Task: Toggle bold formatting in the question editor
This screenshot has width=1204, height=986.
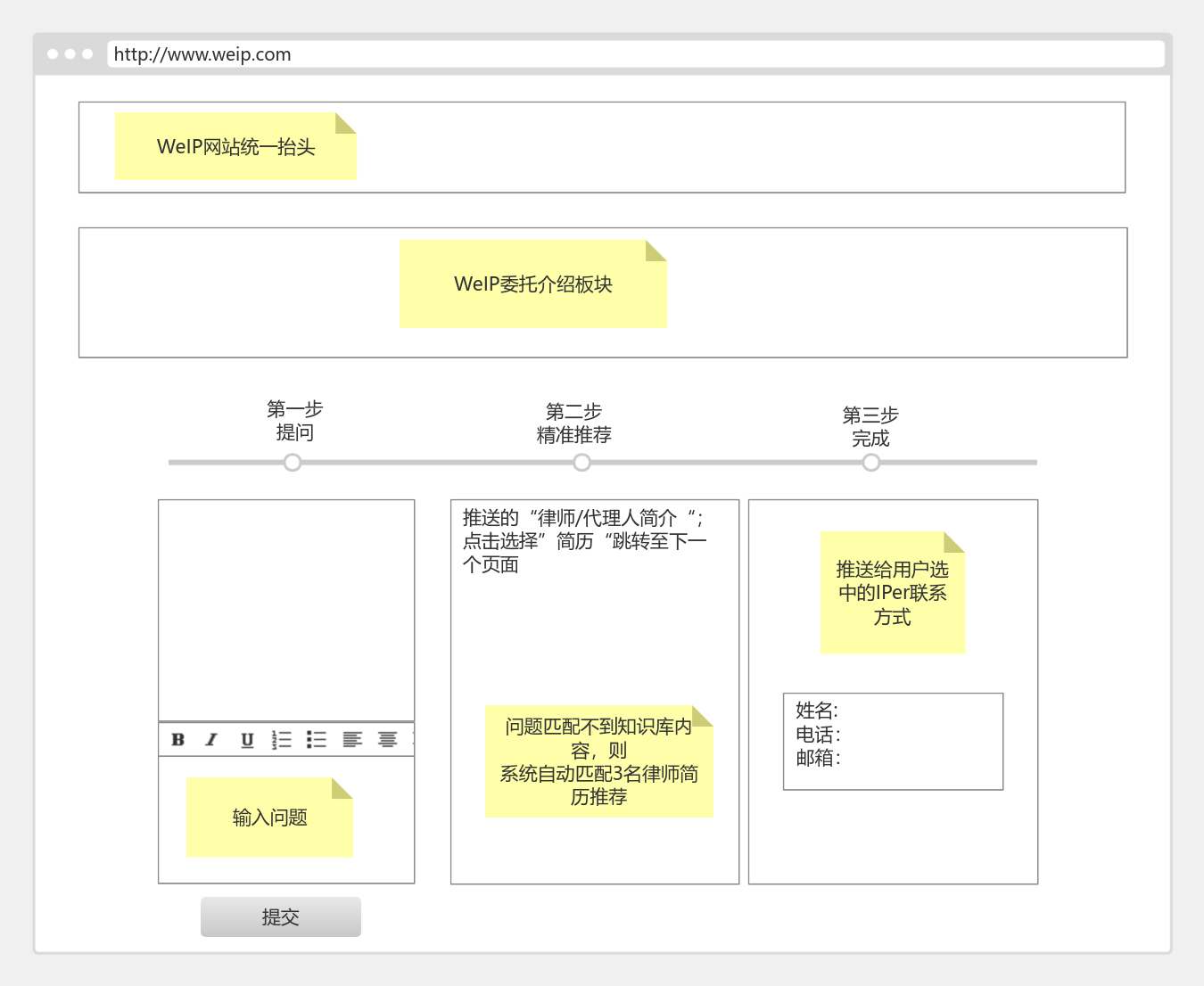Action: (x=178, y=738)
